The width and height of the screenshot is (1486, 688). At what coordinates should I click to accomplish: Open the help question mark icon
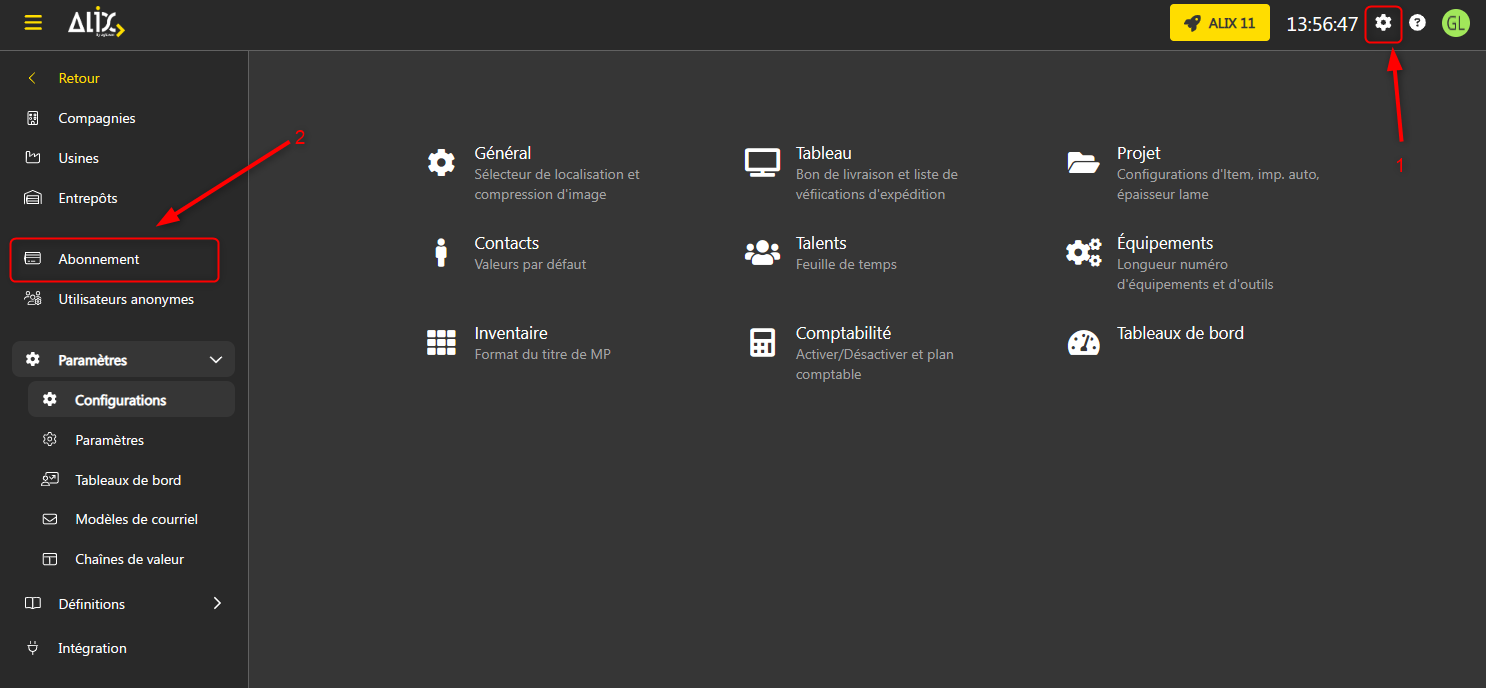click(1417, 23)
